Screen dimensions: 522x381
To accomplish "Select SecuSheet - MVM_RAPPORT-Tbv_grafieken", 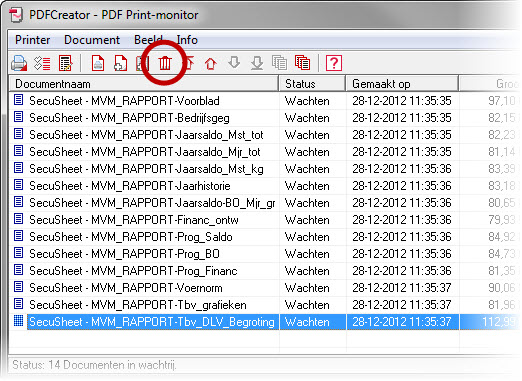I will (x=138, y=305).
